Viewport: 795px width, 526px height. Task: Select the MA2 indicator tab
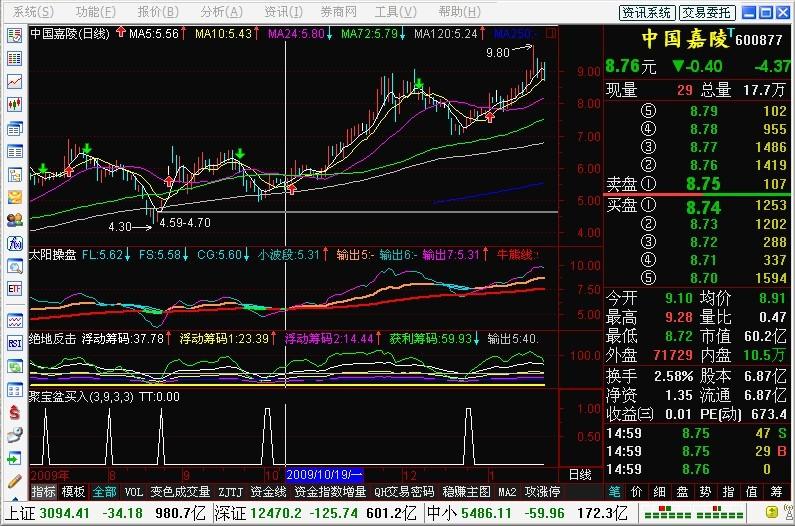(x=507, y=492)
